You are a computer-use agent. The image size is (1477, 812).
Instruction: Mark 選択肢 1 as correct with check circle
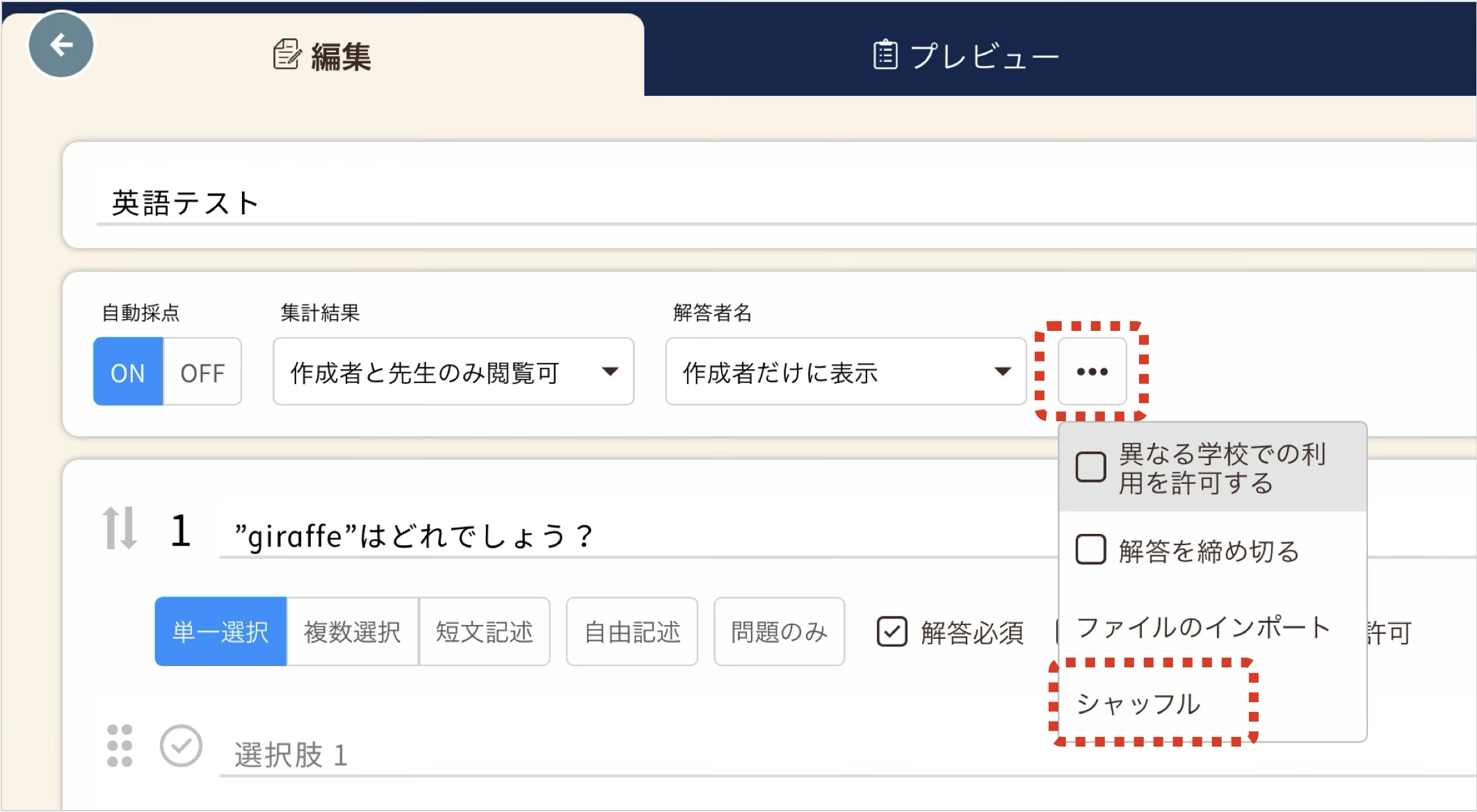click(x=181, y=746)
